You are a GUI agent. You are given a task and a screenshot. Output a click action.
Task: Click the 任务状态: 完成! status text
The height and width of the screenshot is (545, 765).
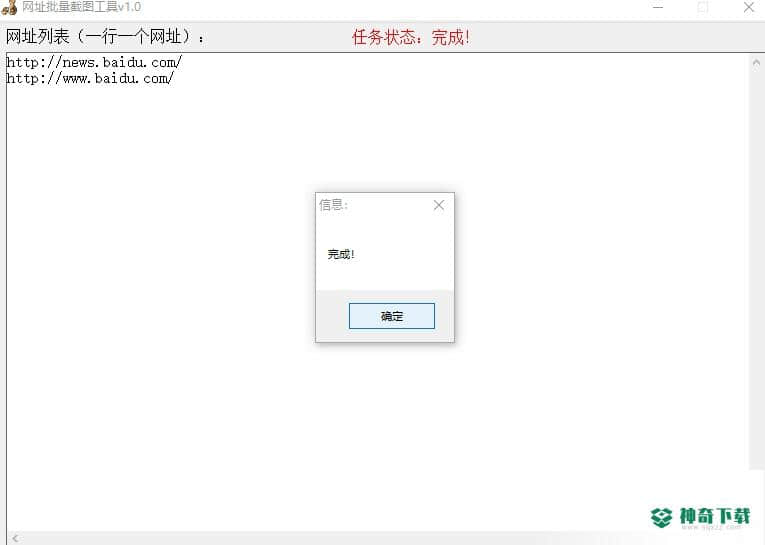coord(411,37)
